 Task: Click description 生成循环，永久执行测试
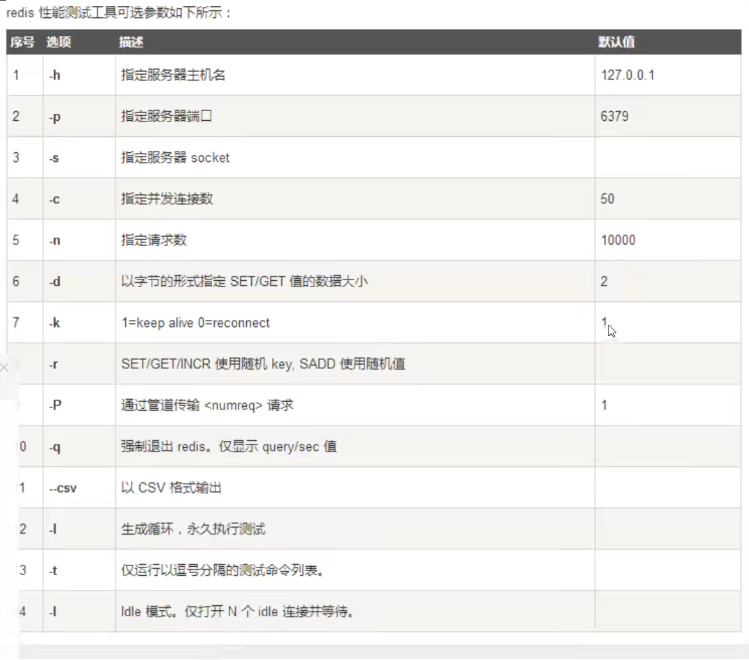(193, 529)
